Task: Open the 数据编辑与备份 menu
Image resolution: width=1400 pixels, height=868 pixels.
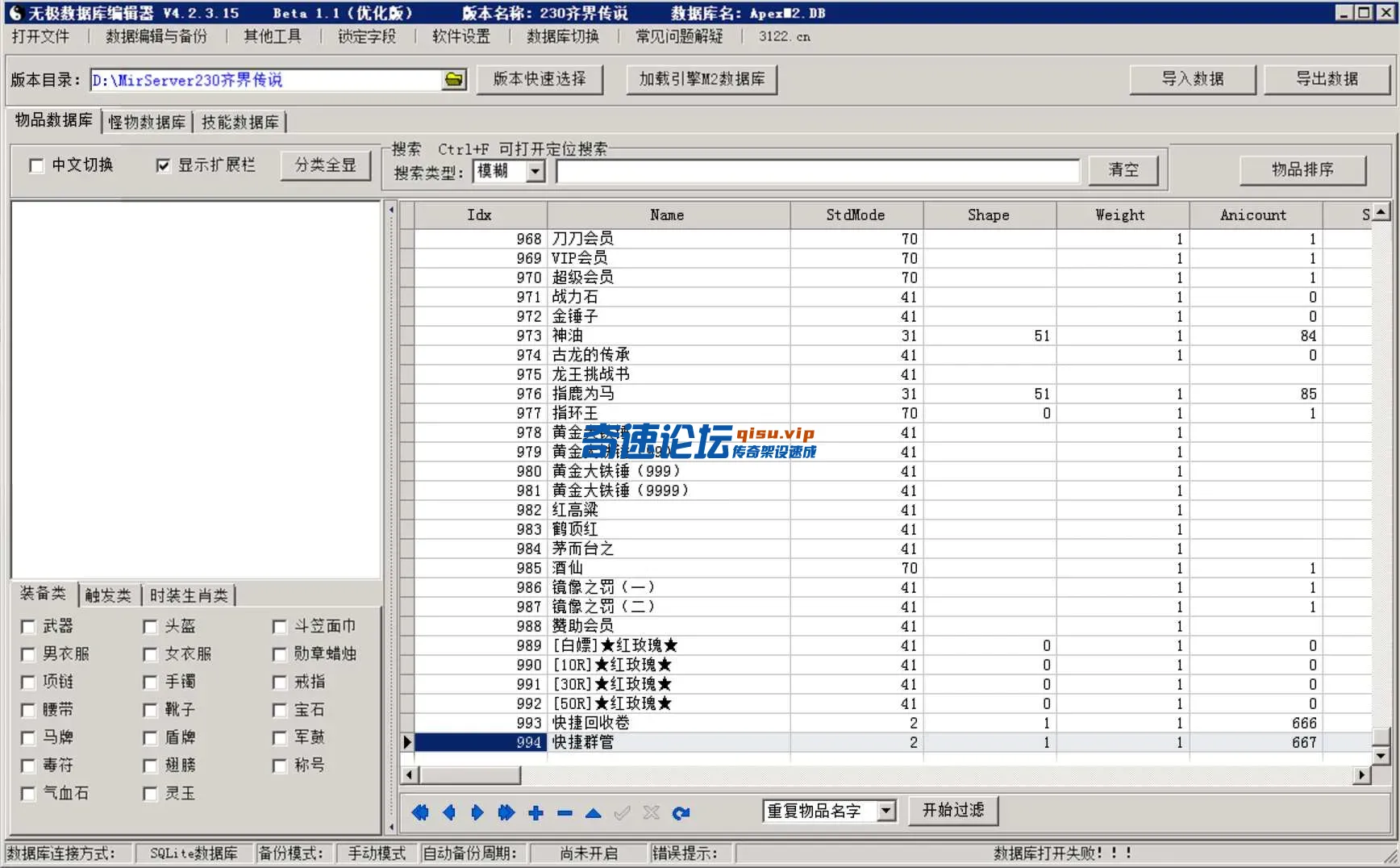Action: 156,36
